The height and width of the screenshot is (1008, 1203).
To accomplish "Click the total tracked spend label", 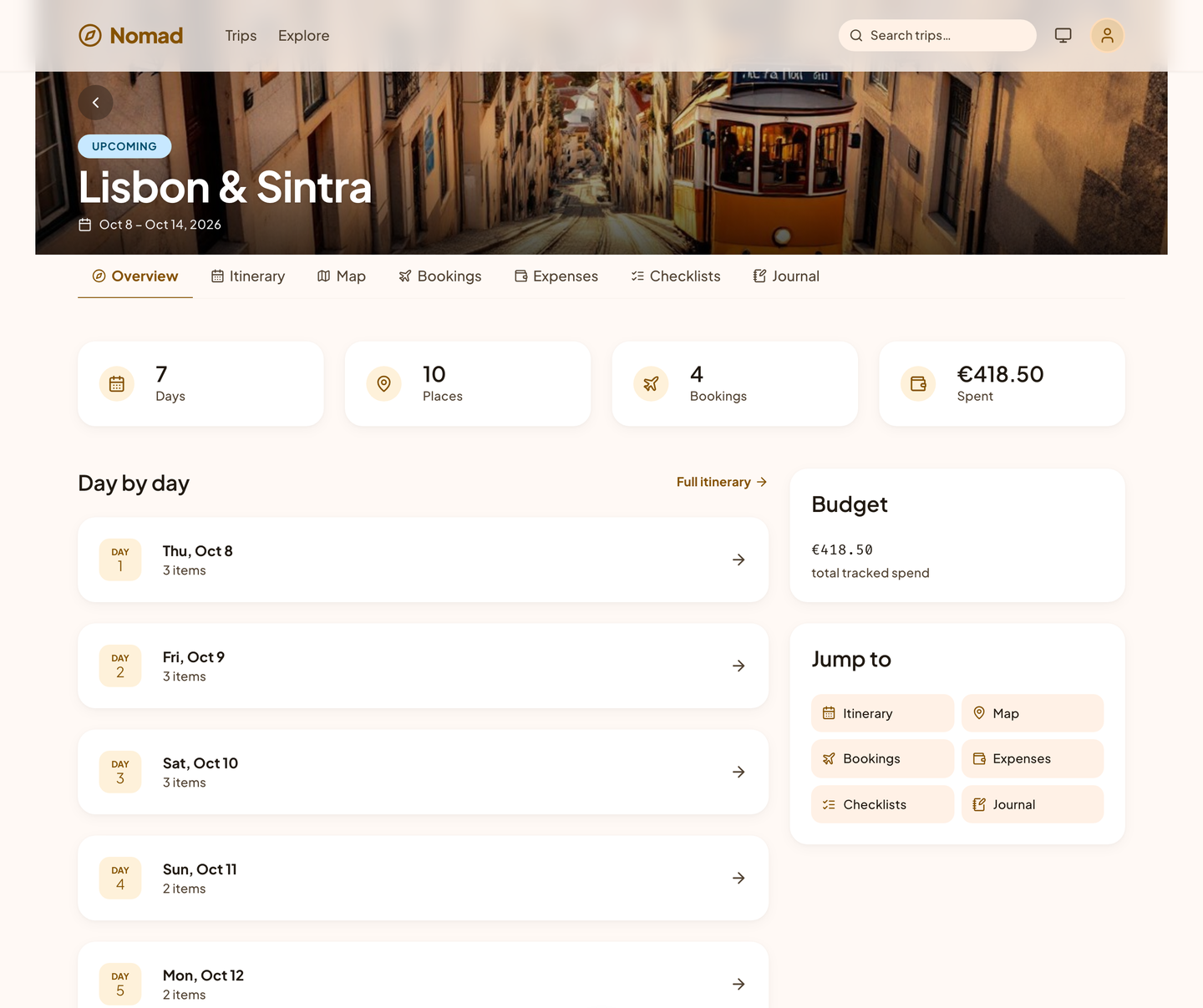I will [871, 573].
